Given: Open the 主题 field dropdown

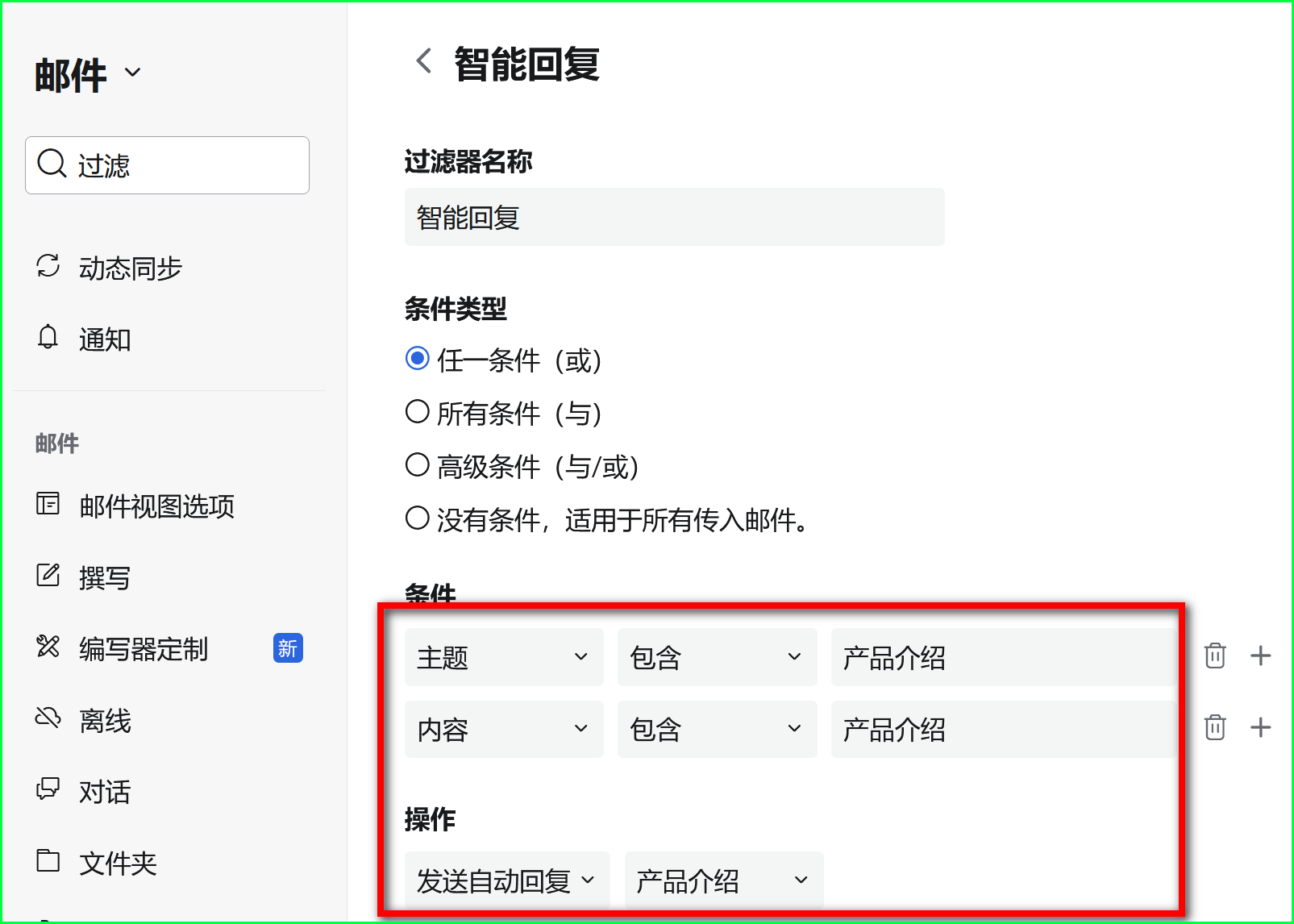Looking at the screenshot, I should pos(504,657).
